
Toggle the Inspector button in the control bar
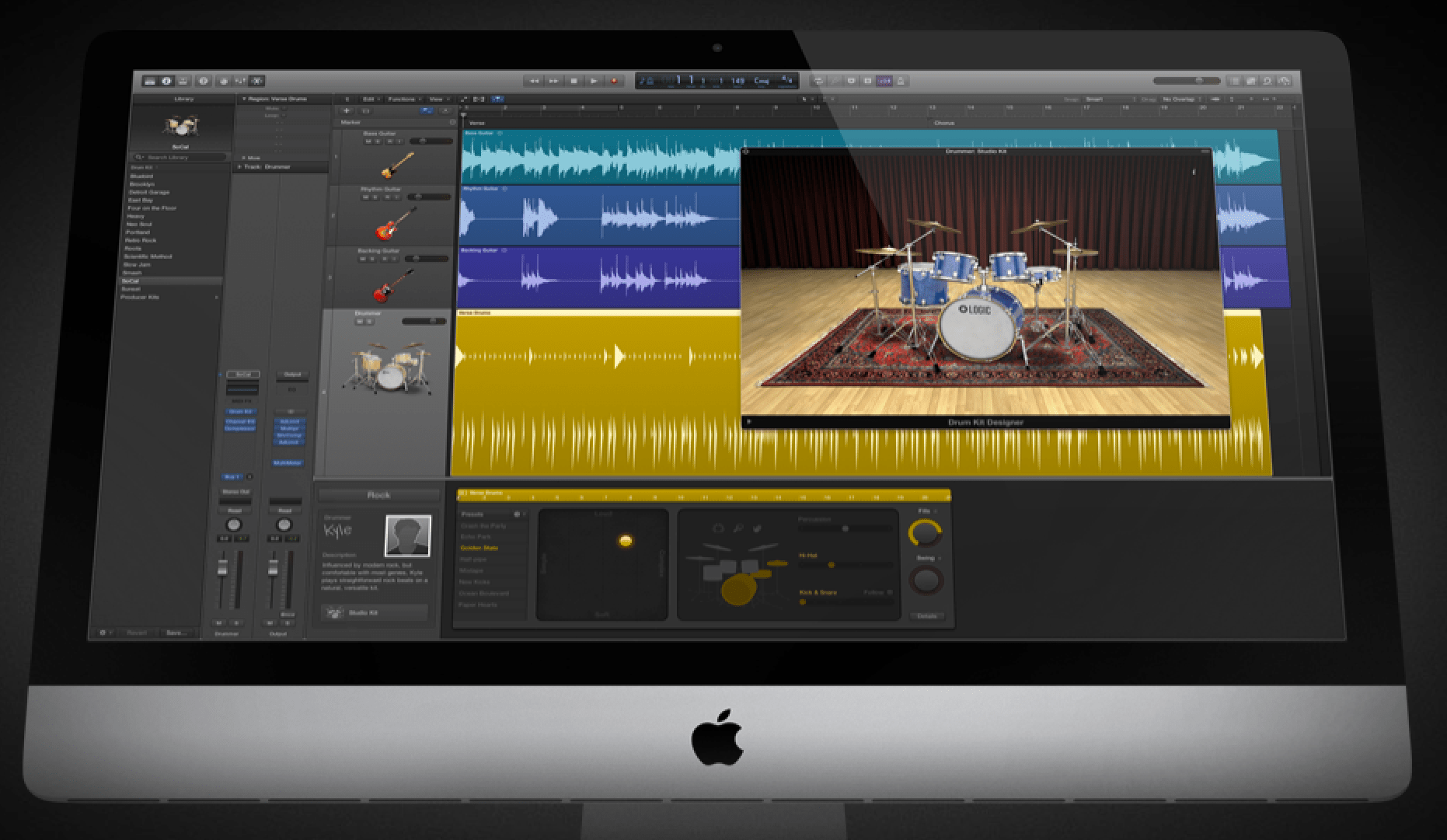click(x=166, y=81)
